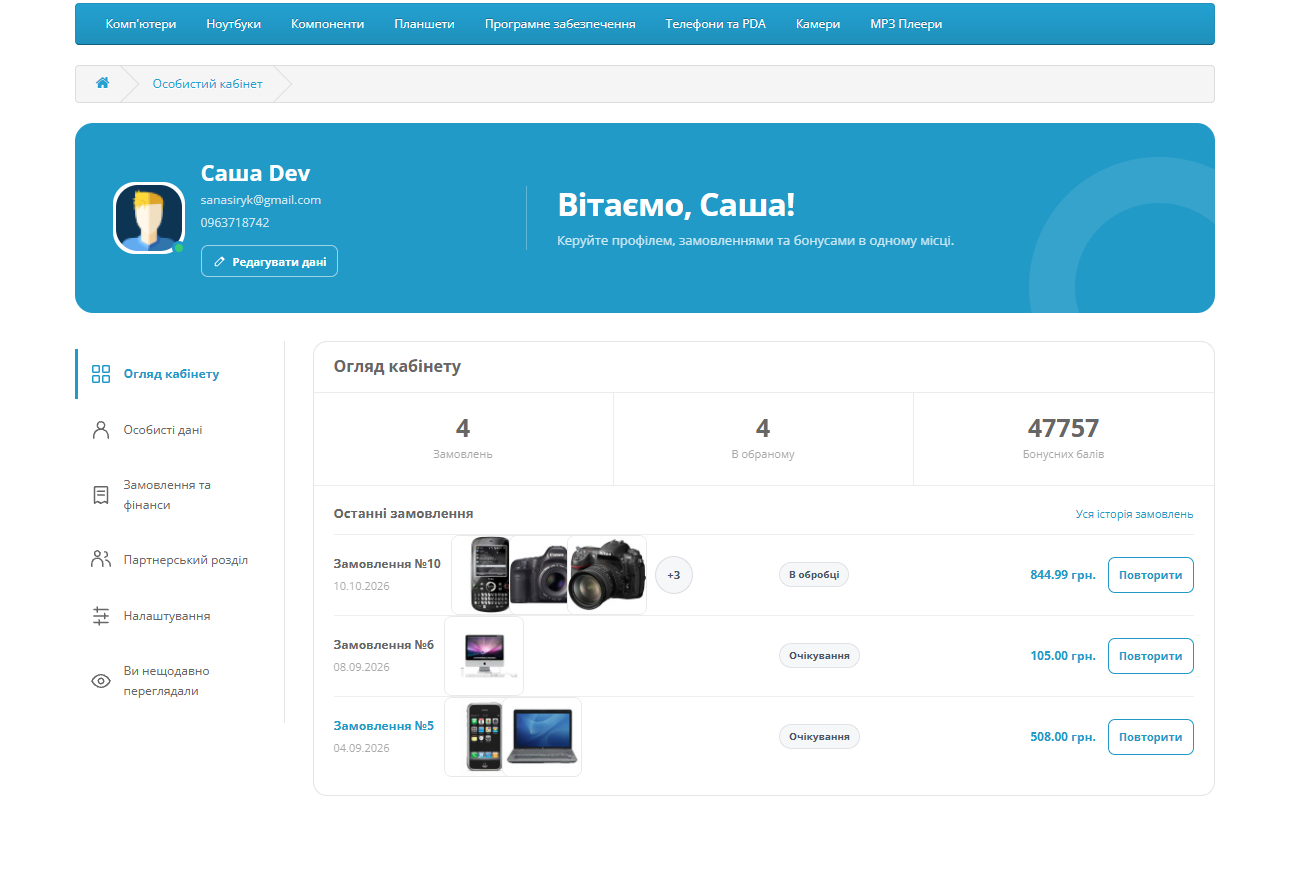Viewport: 1301px width, 872px height.
Task: Repeat order №6 with Повторити
Action: (1151, 656)
